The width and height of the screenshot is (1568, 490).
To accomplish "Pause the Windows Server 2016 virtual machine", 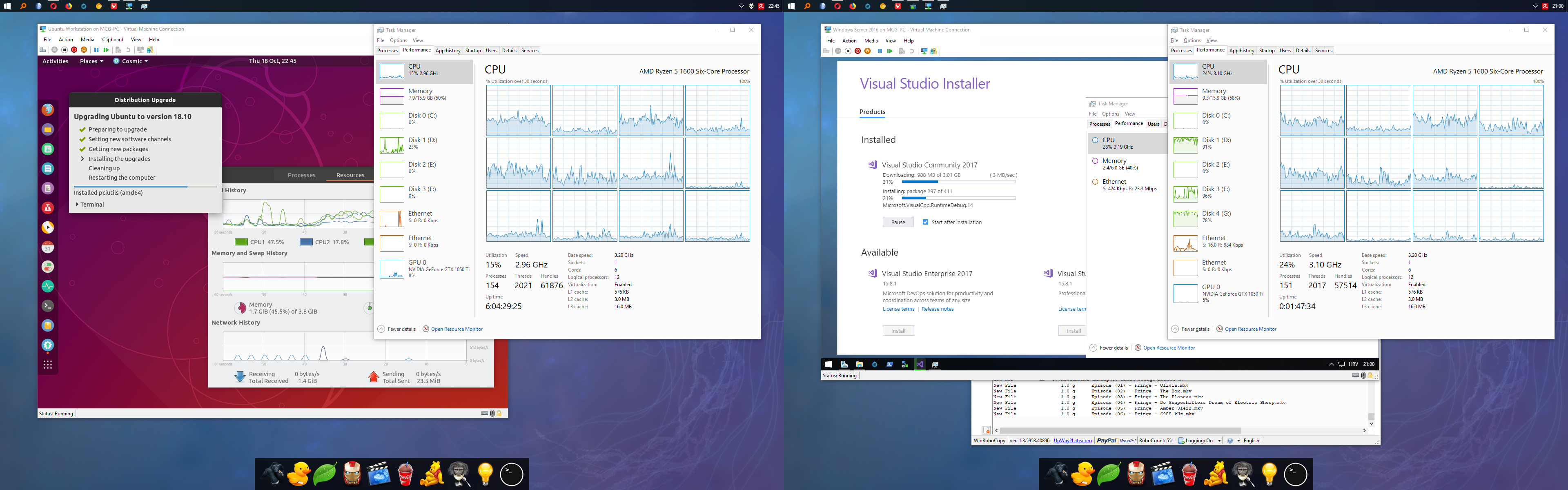I will click(x=880, y=51).
